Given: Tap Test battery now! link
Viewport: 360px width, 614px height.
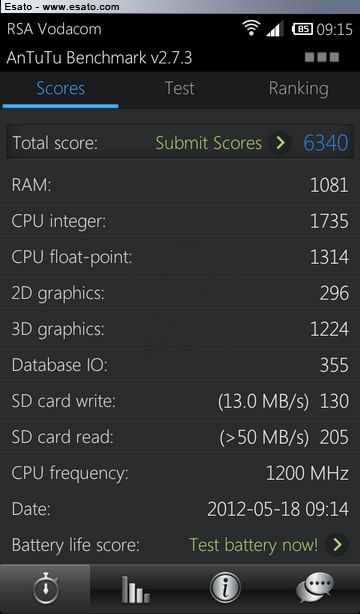Looking at the screenshot, I should (253, 545).
